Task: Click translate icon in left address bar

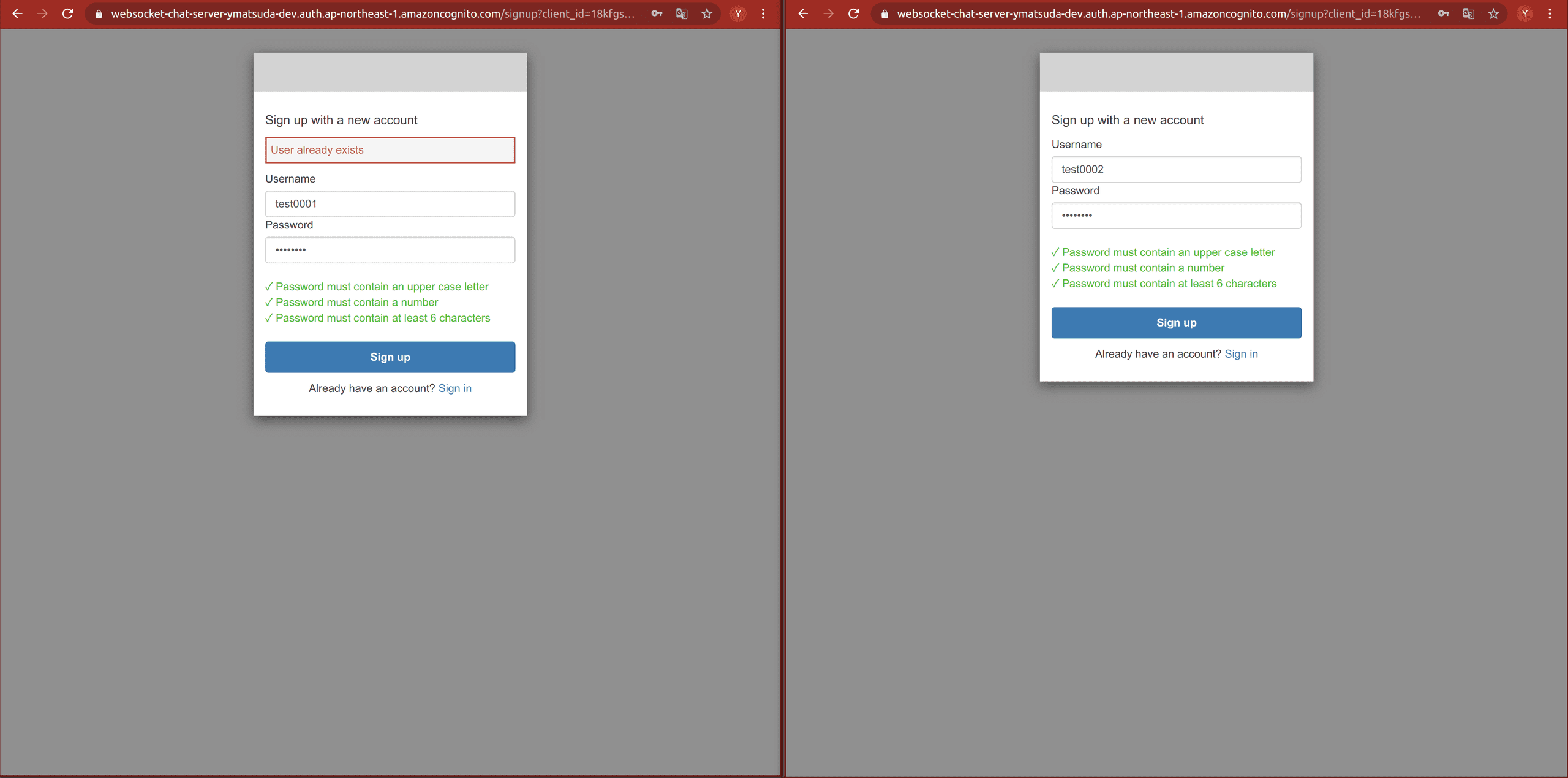Action: (x=682, y=13)
